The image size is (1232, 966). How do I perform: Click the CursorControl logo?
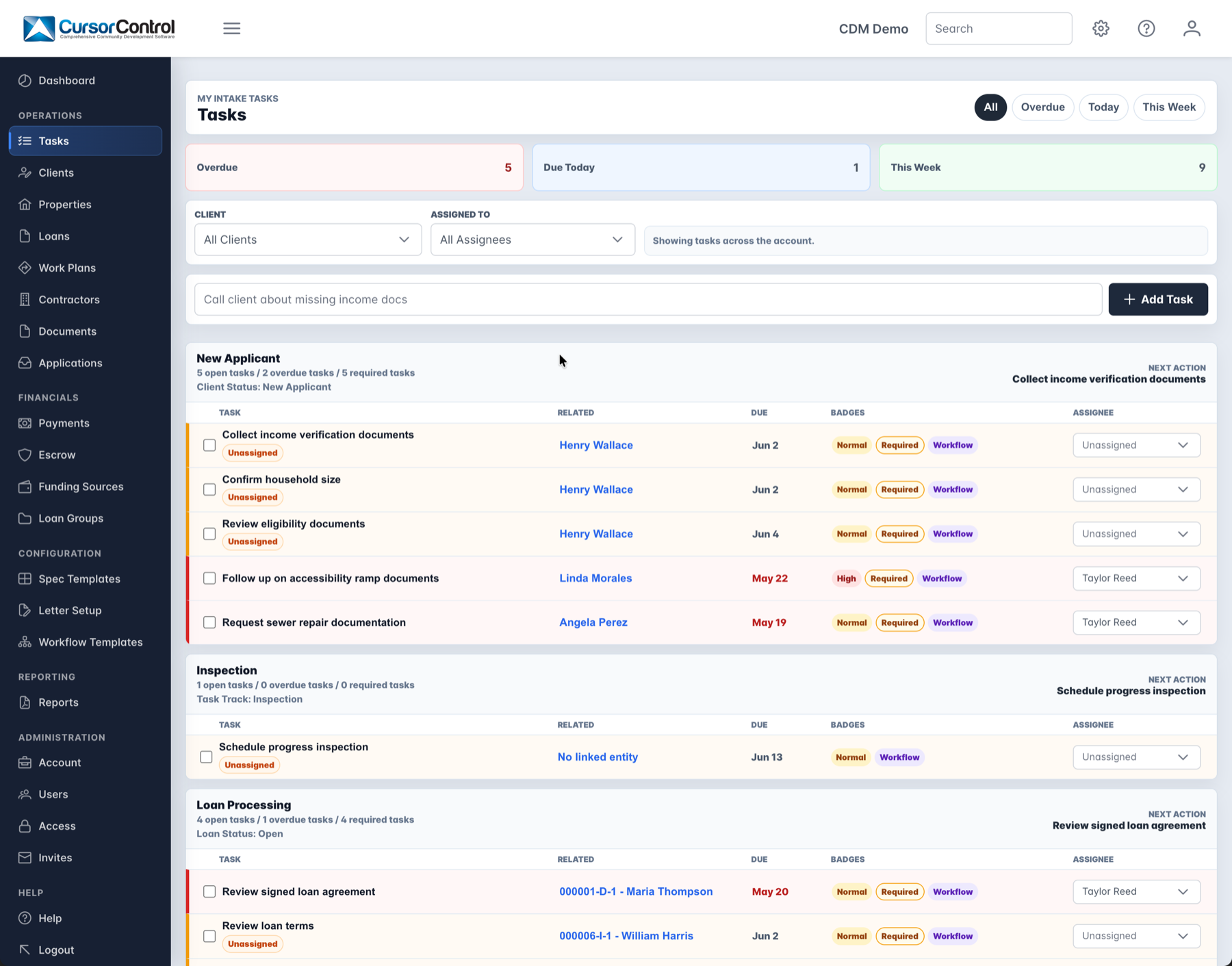click(99, 28)
